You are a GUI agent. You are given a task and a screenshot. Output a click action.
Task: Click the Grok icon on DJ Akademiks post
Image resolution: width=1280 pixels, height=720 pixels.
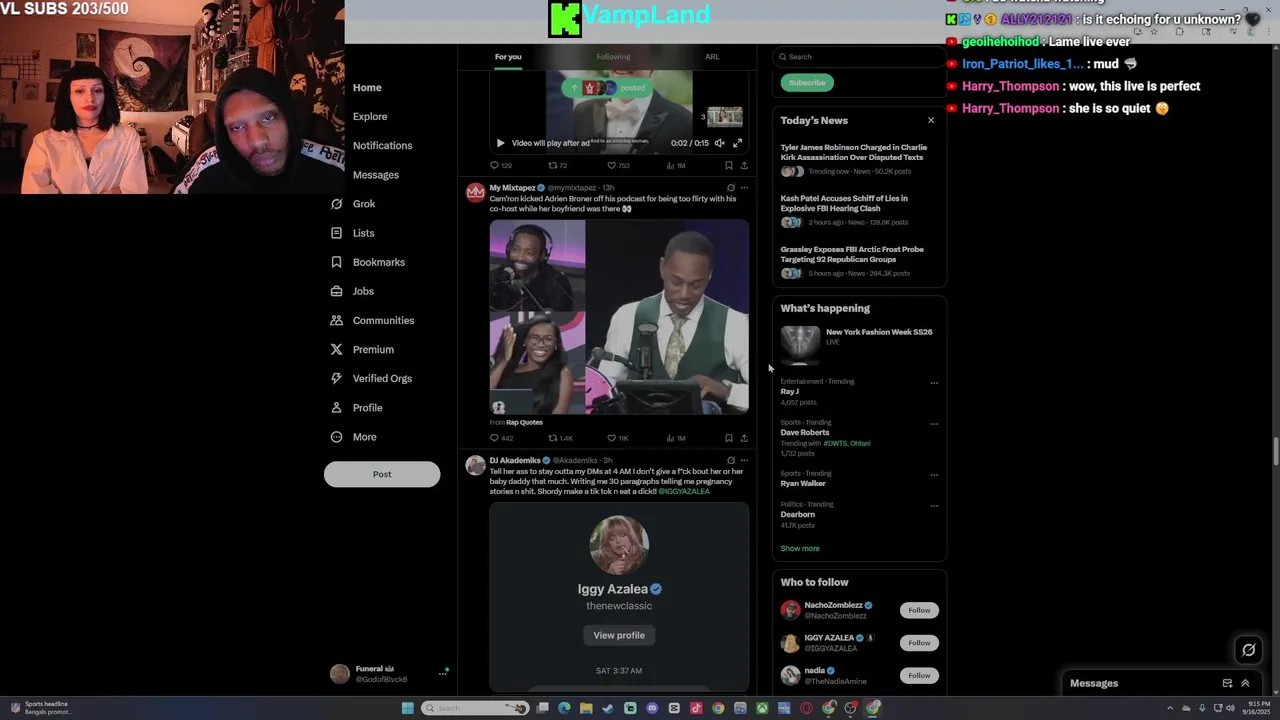click(731, 461)
